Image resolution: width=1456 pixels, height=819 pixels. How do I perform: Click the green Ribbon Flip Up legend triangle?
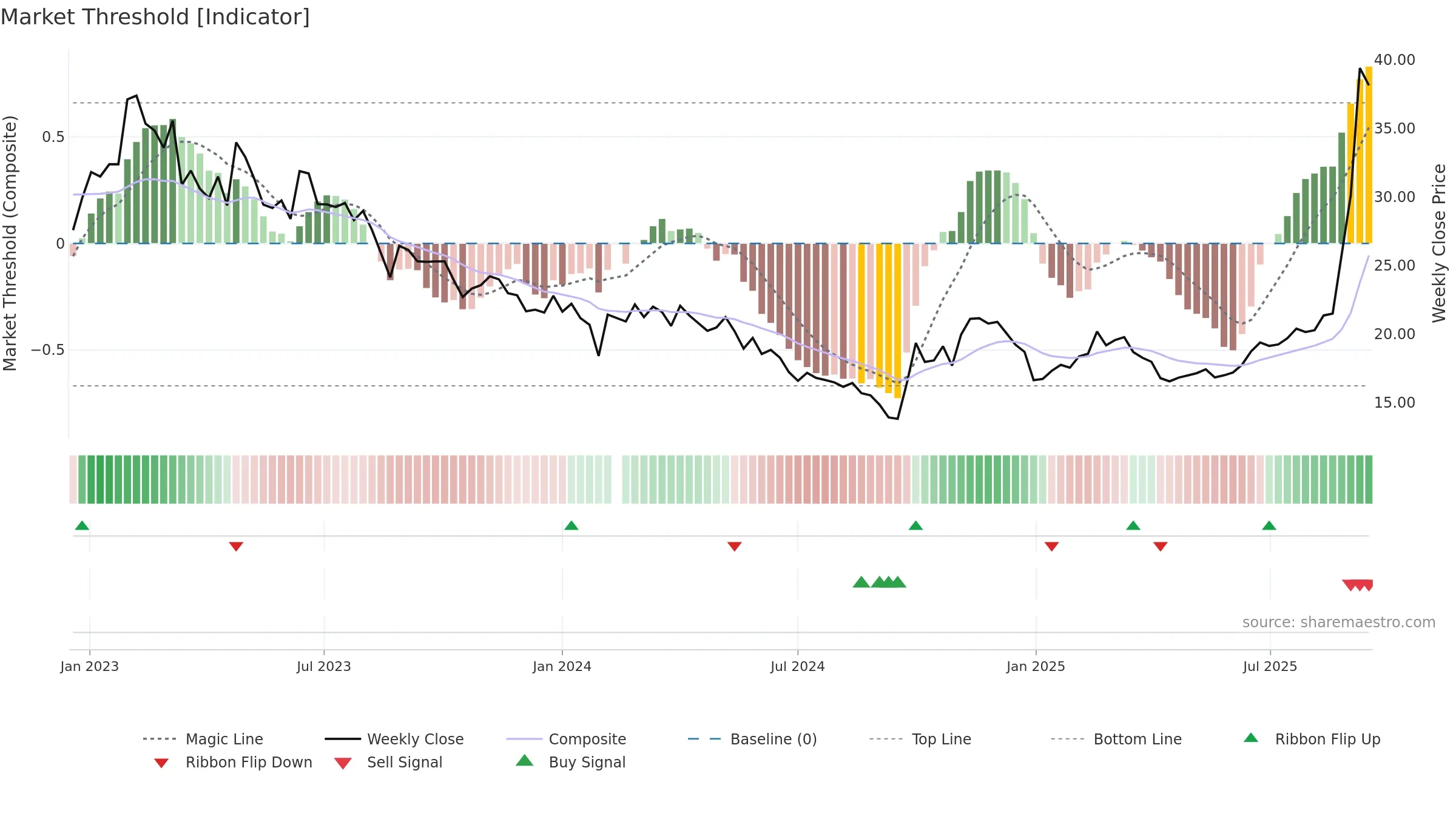(1251, 738)
